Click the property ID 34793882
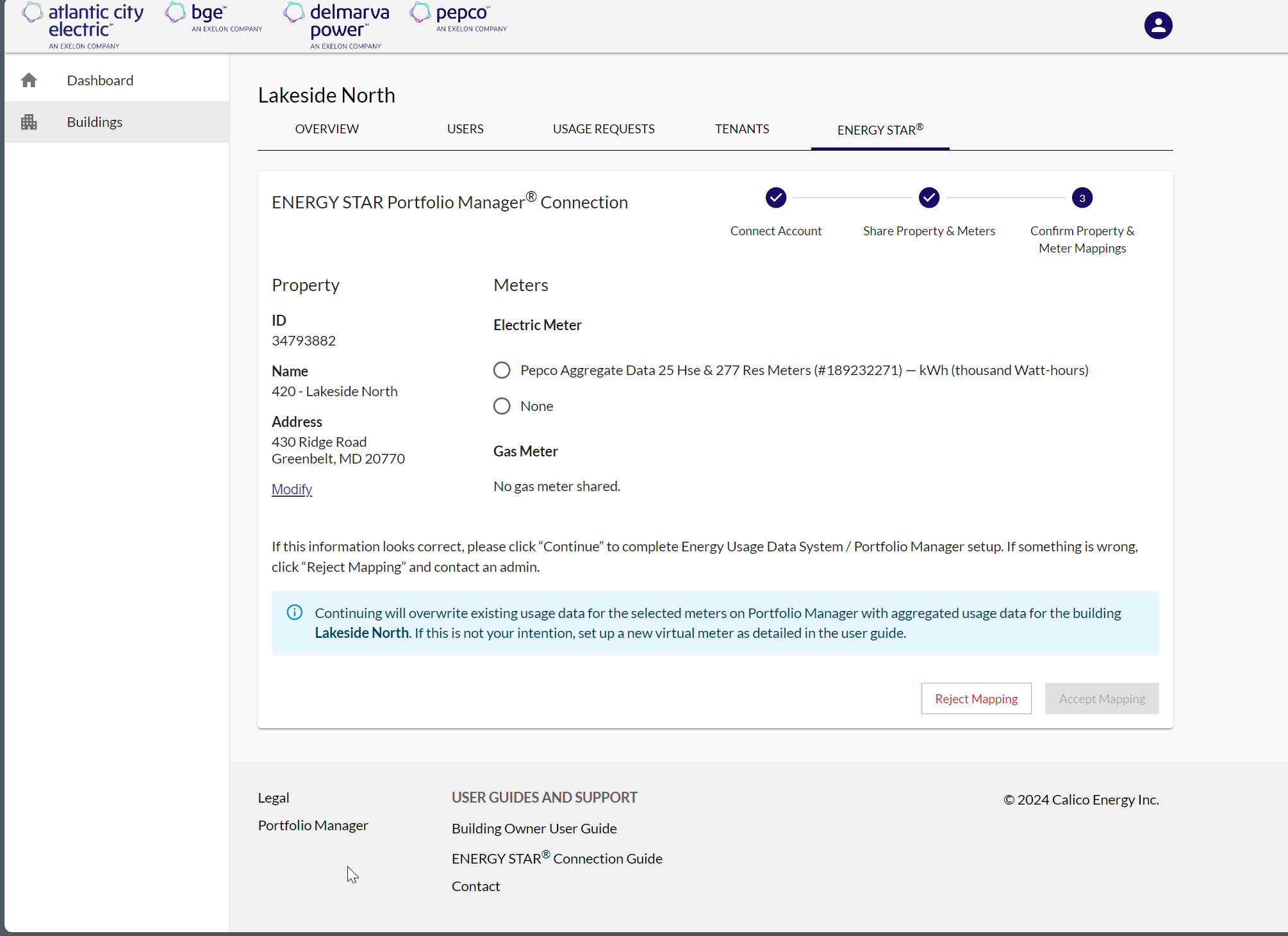This screenshot has width=1288, height=936. 304,340
